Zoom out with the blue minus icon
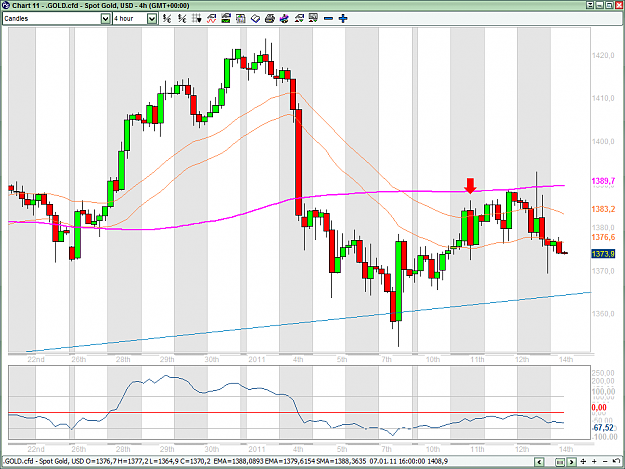This screenshot has height=469, width=625. click(x=328, y=18)
